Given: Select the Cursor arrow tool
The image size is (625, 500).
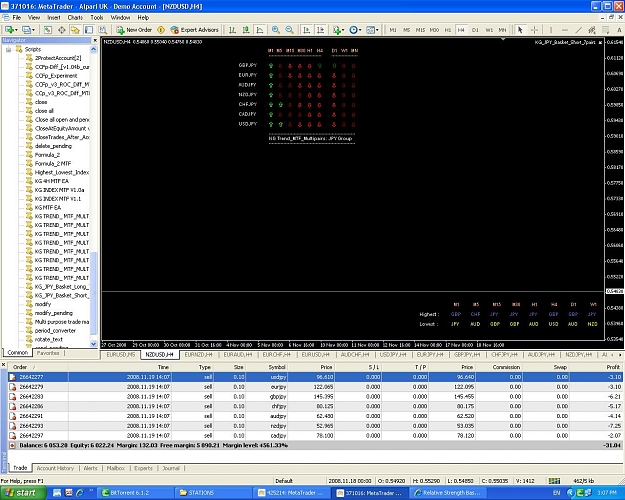Looking at the screenshot, I should point(520,30).
